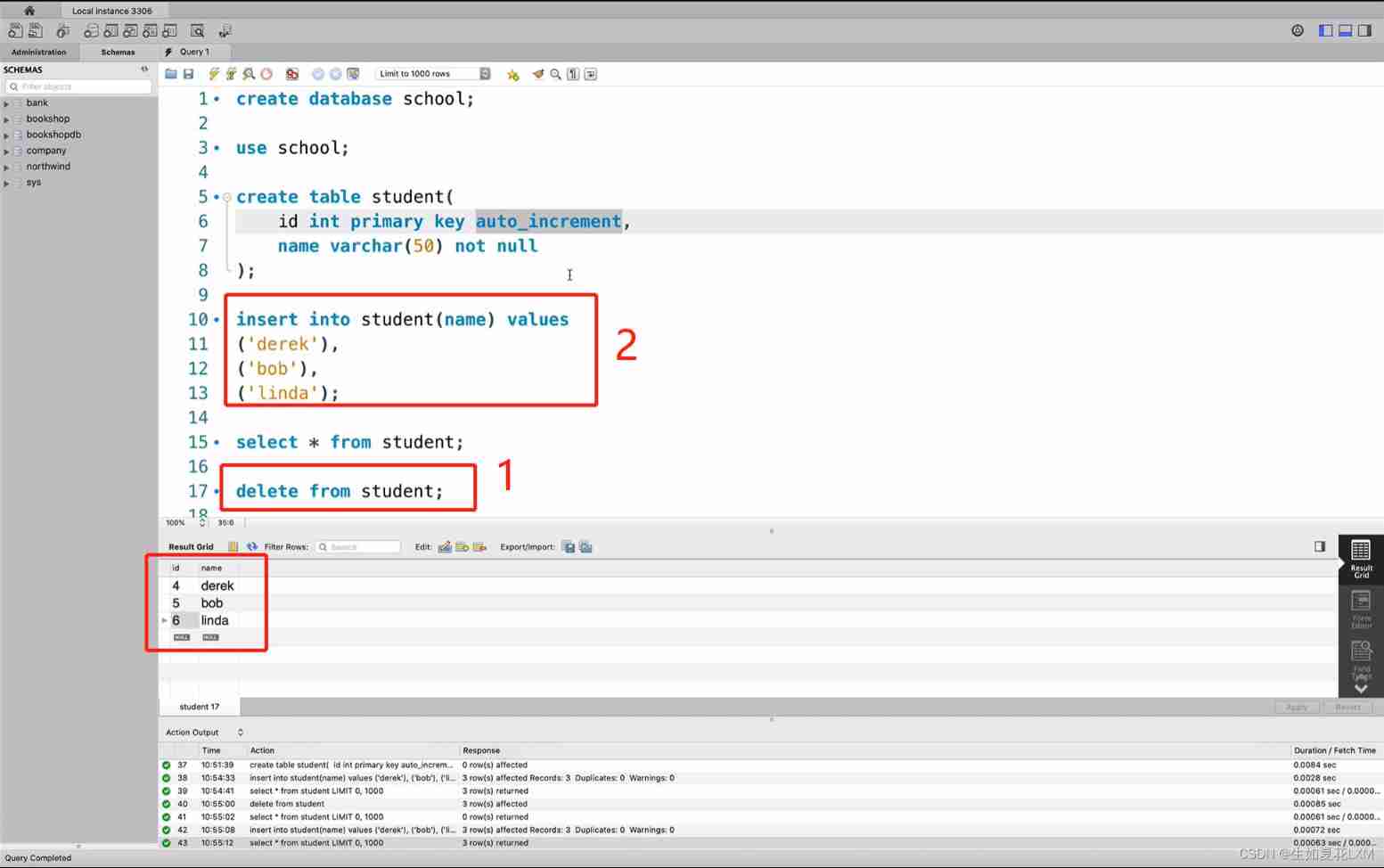Select the student 17 result tab
Viewport: 1384px width, 868px height.
pyautogui.click(x=200, y=707)
